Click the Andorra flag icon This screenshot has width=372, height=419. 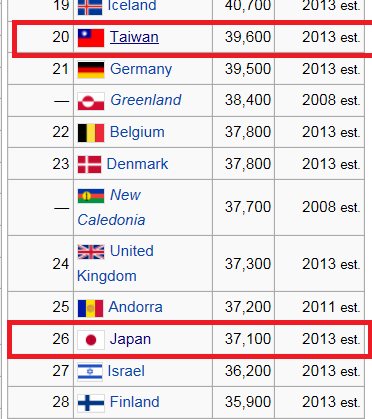coord(90,308)
